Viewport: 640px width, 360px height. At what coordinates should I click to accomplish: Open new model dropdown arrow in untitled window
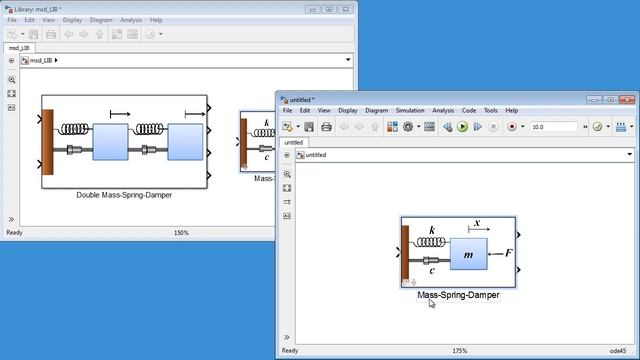[298, 127]
